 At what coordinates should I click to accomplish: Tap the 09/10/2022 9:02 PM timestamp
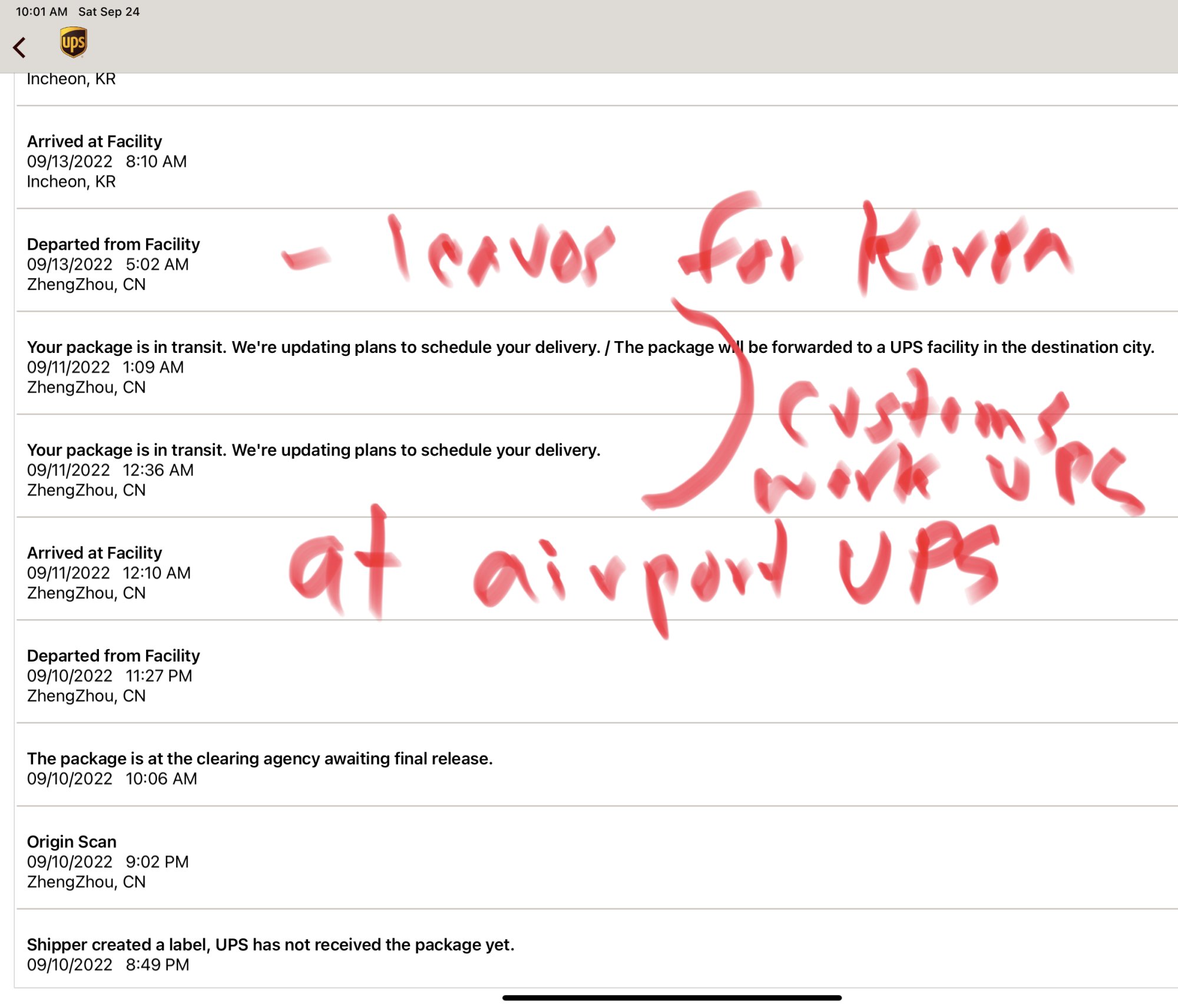108,862
